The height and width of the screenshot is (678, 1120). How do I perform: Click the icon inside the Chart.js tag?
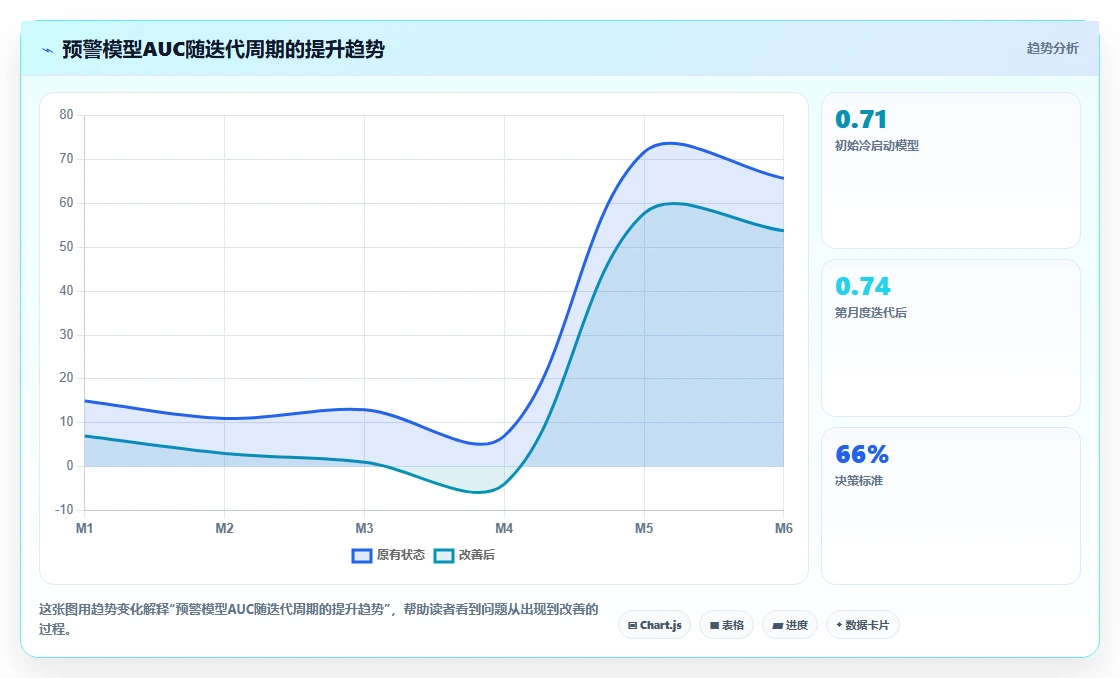click(x=632, y=626)
